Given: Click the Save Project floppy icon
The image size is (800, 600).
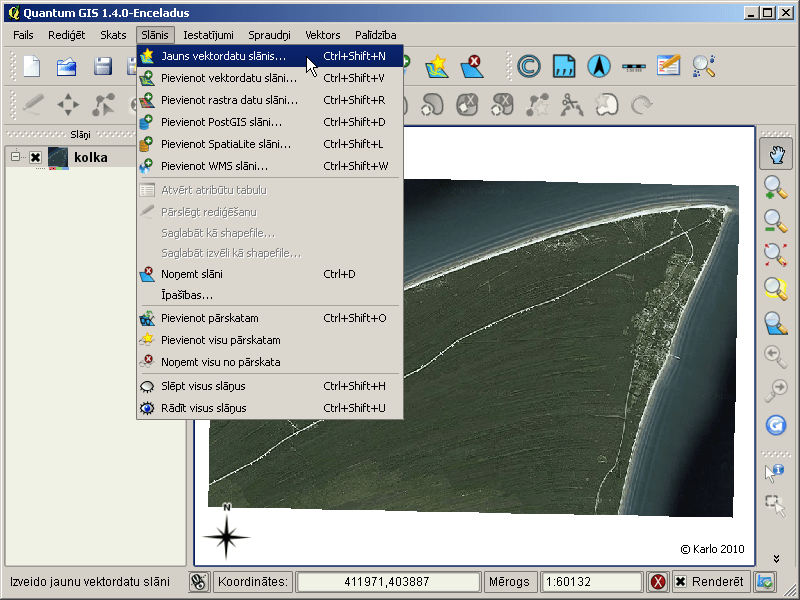Looking at the screenshot, I should click(103, 66).
